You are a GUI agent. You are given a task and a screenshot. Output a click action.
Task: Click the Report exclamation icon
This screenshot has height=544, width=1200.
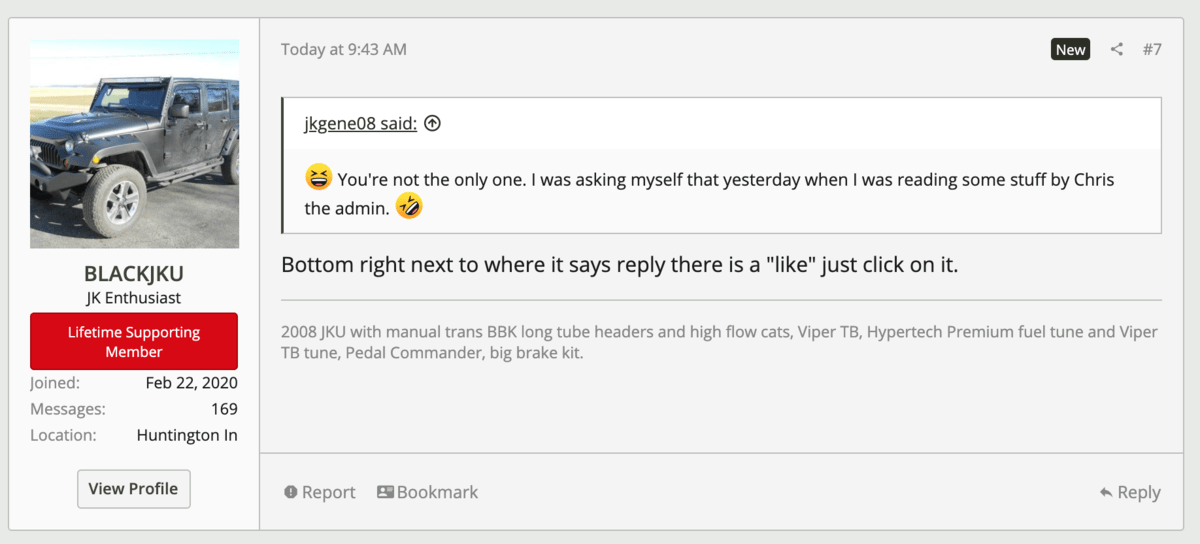coord(291,492)
